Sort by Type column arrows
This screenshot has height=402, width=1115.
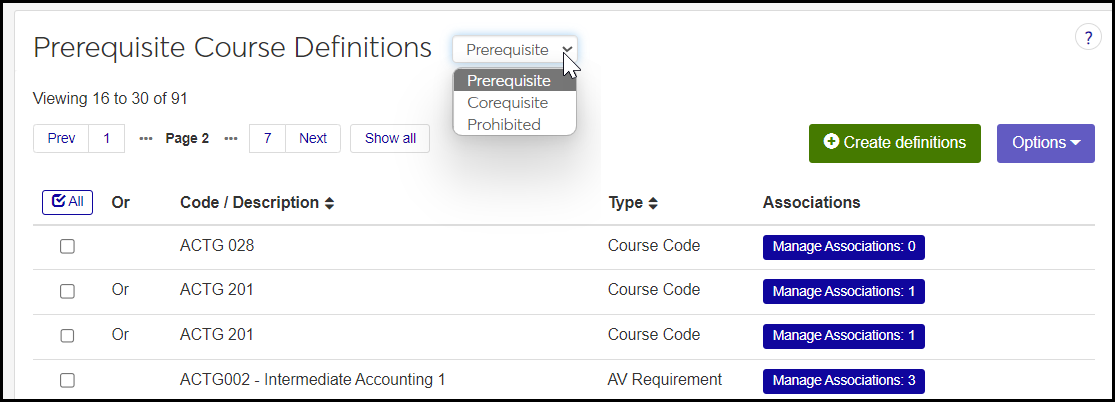click(x=653, y=203)
